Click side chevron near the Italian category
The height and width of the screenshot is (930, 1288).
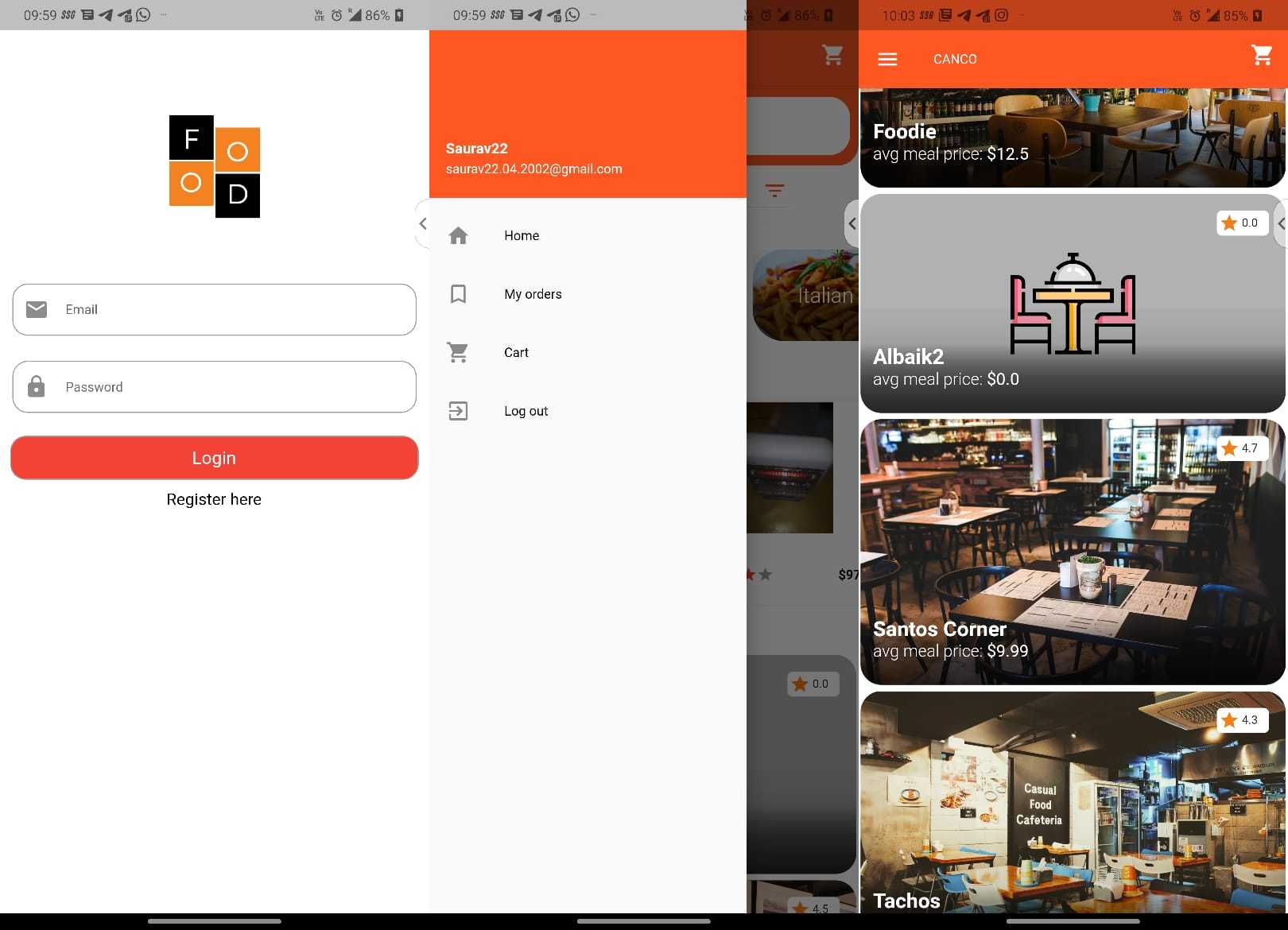coord(852,224)
